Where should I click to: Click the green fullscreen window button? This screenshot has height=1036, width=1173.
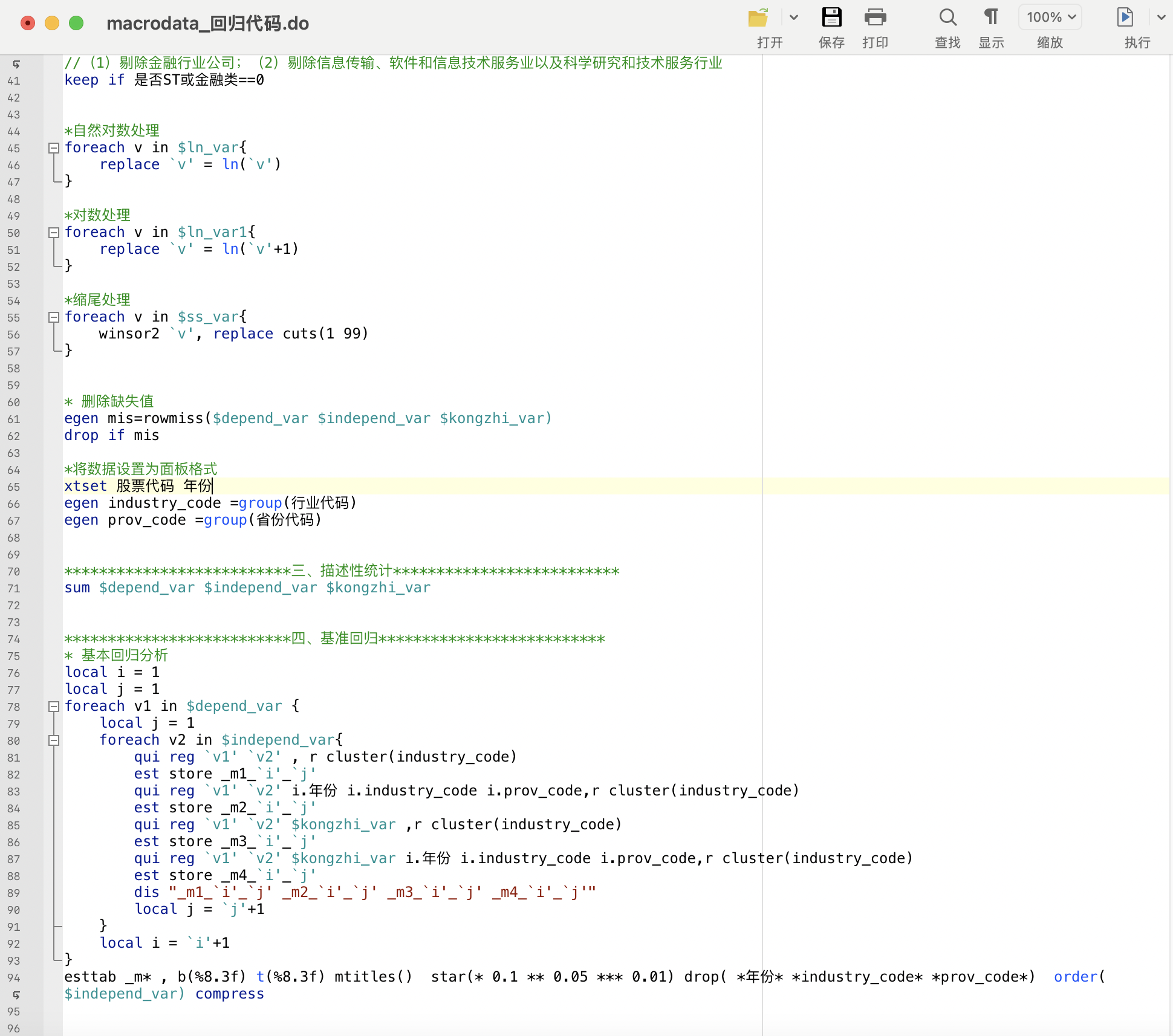[x=76, y=23]
